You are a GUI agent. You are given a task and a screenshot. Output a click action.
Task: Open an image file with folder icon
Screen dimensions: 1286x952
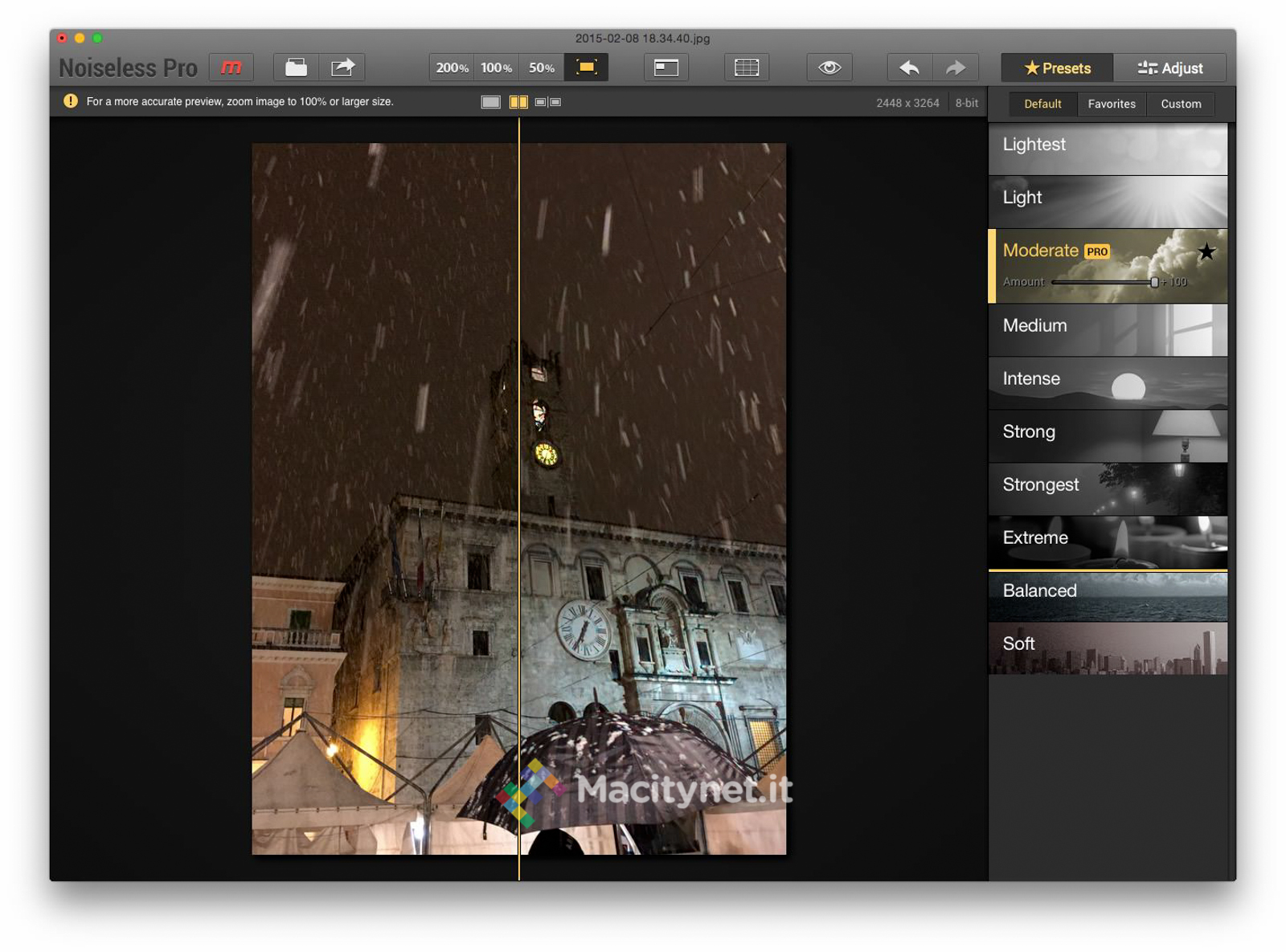click(297, 67)
